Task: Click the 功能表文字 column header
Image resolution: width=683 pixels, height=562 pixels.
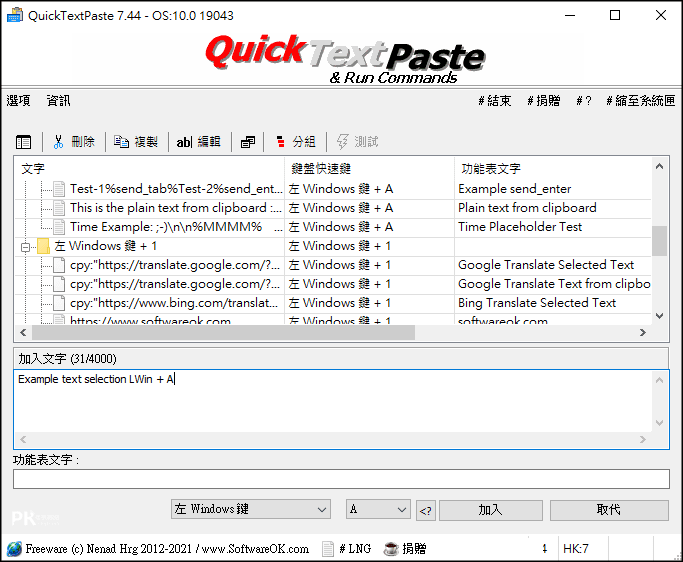Action: pos(552,168)
